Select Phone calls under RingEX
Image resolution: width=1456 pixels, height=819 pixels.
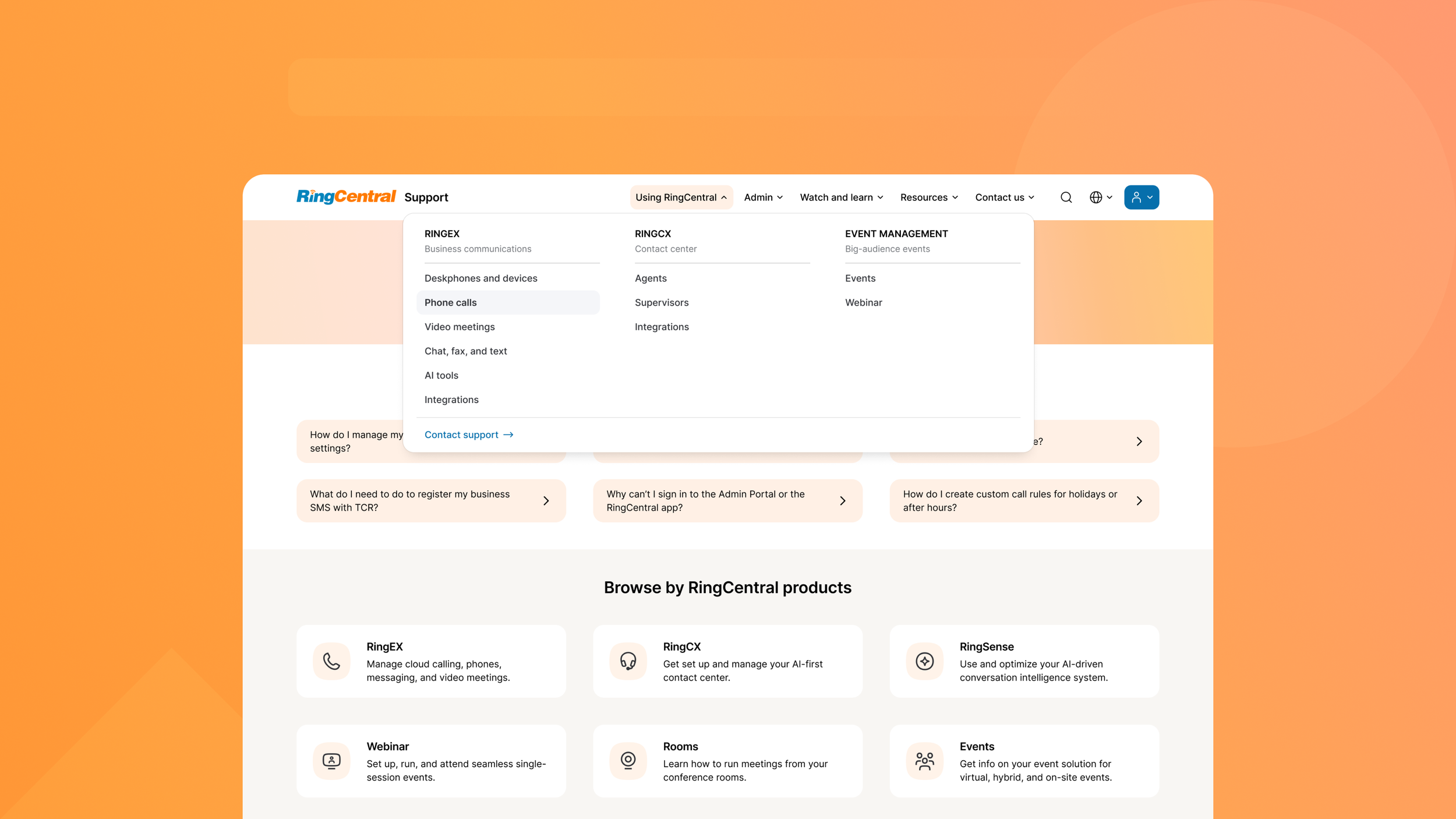coord(450,302)
